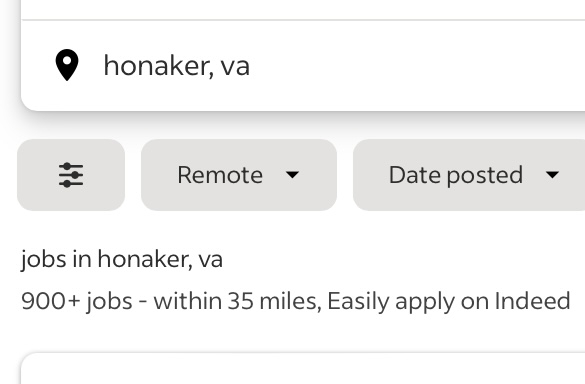Expand the Date posted filter dropdown
The height and width of the screenshot is (384, 585).
469,175
